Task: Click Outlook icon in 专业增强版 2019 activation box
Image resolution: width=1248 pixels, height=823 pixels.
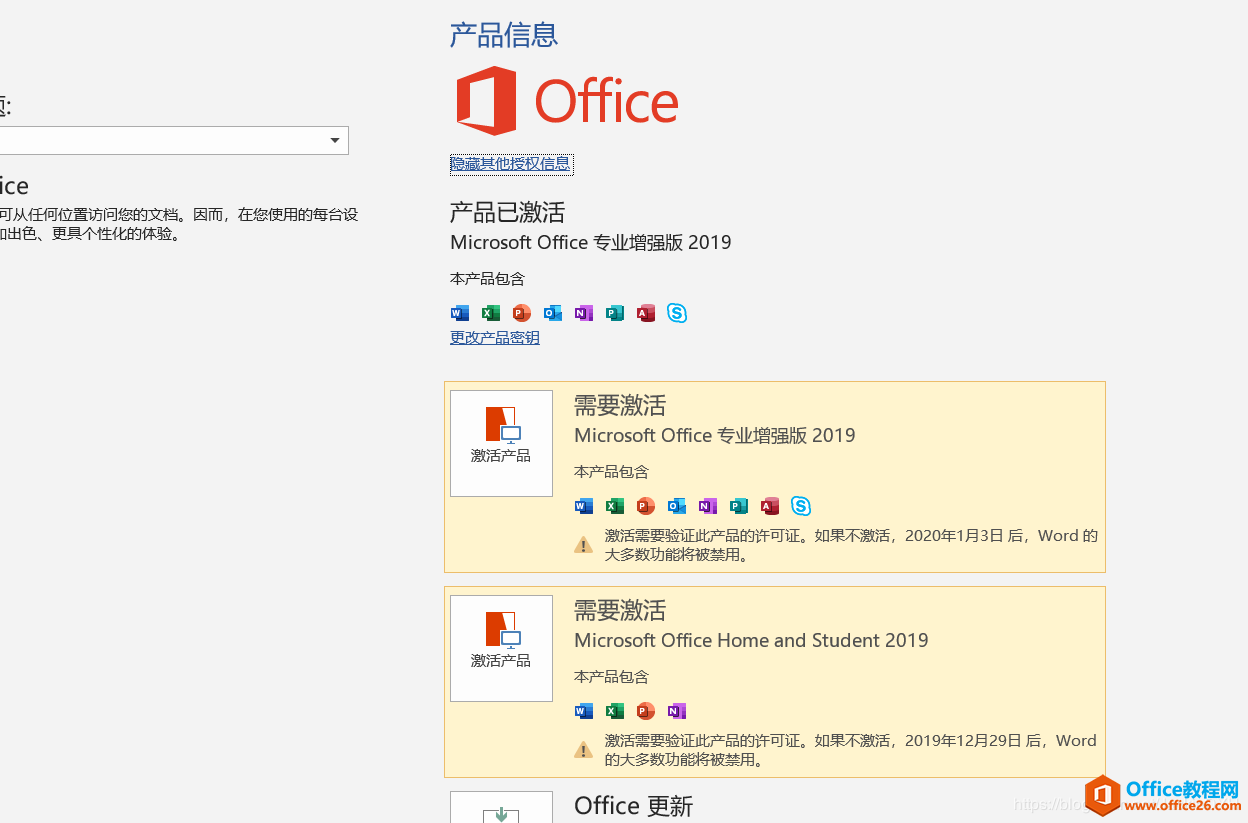Action: tap(677, 506)
